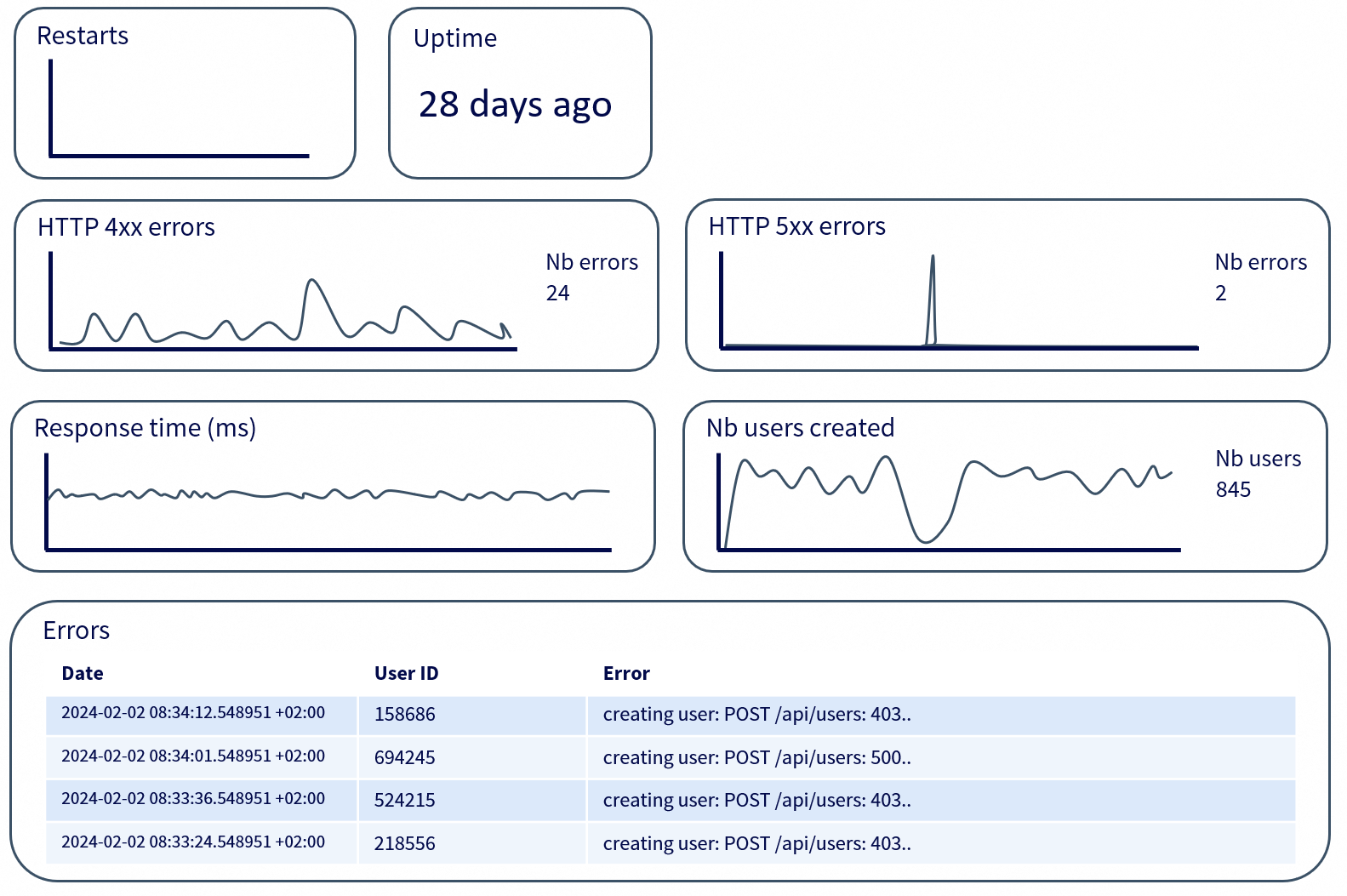Open the user ID 694245 entry

[405, 758]
